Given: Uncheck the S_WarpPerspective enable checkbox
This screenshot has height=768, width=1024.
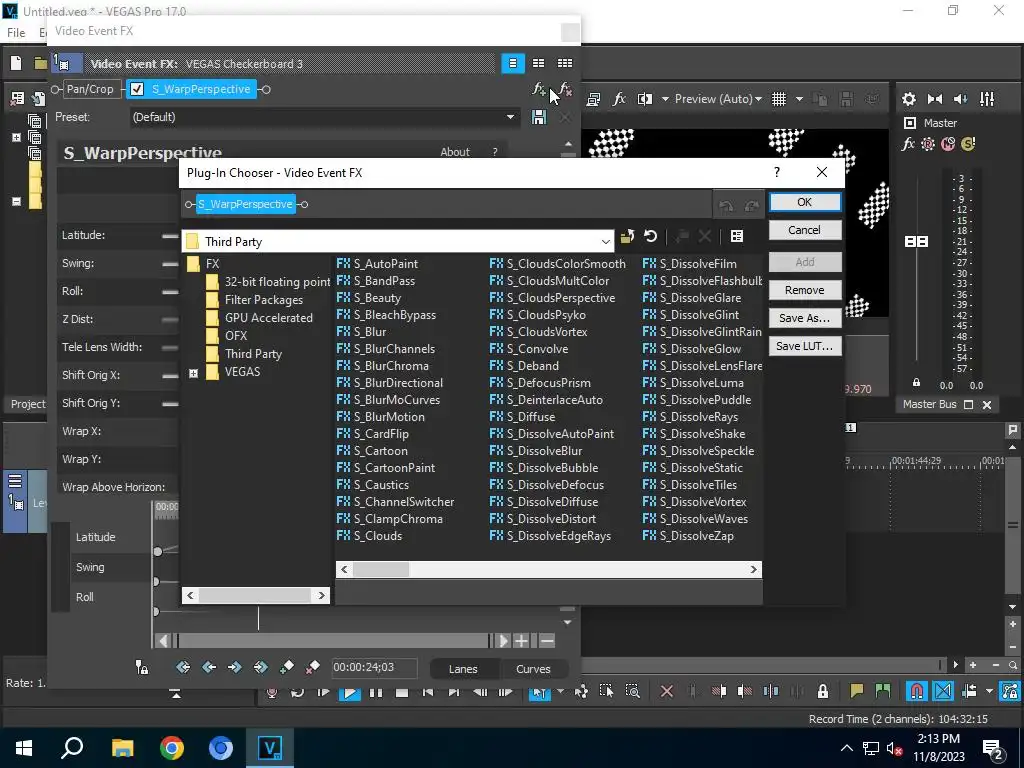Looking at the screenshot, I should [136, 89].
